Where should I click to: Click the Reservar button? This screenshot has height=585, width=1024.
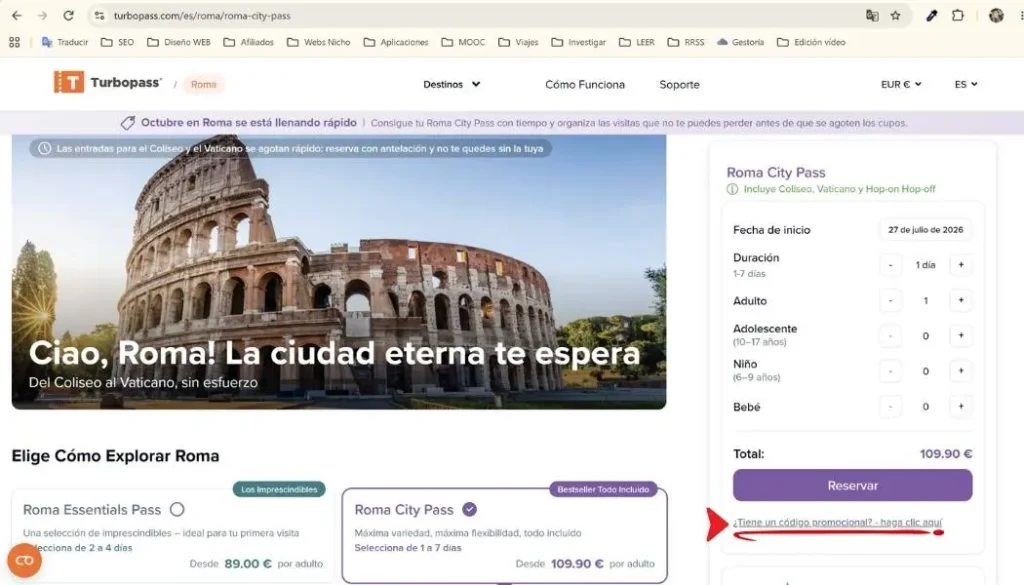[x=852, y=485]
